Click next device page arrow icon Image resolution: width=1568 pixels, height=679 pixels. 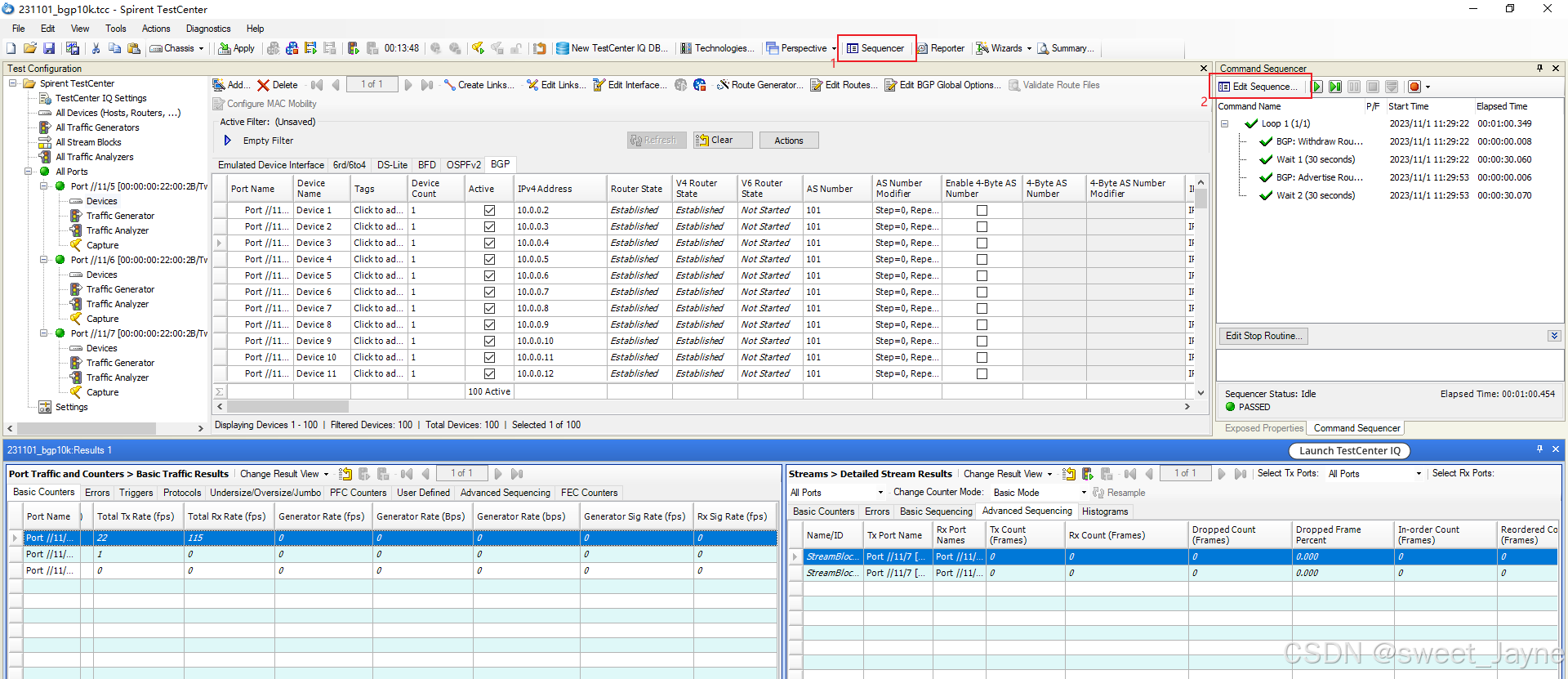point(408,85)
